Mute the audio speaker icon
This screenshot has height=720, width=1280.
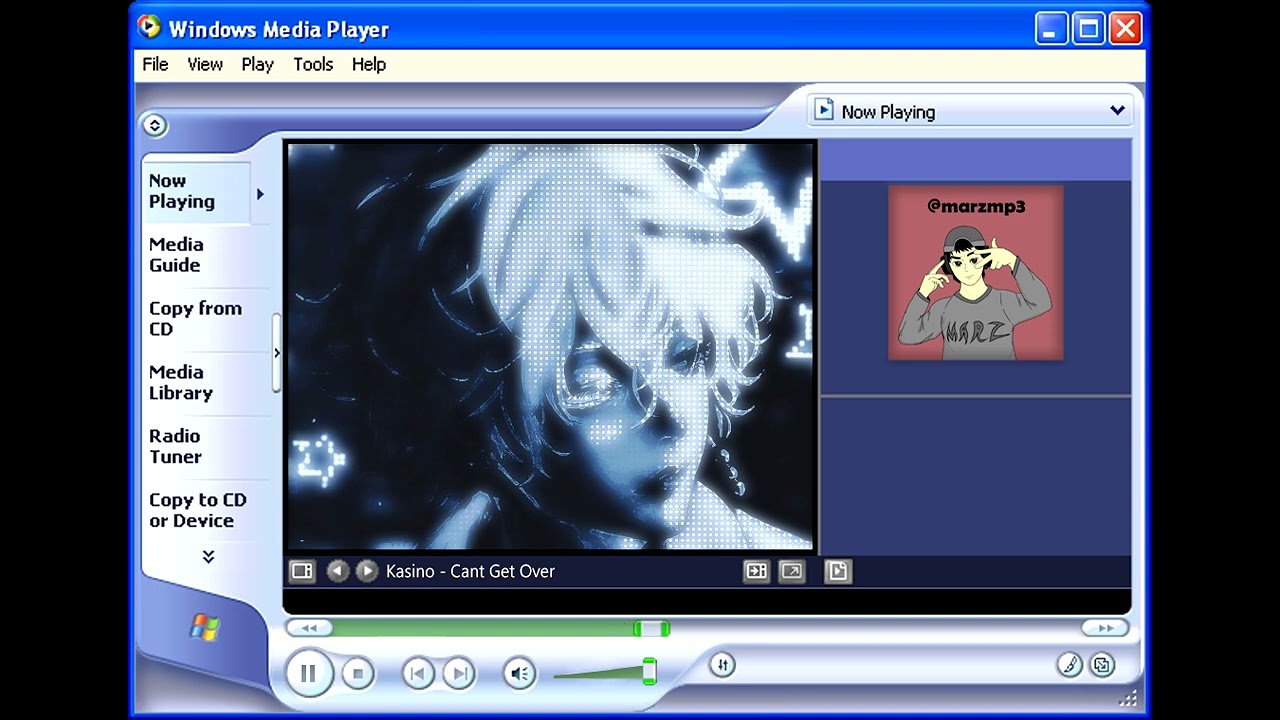(x=519, y=674)
